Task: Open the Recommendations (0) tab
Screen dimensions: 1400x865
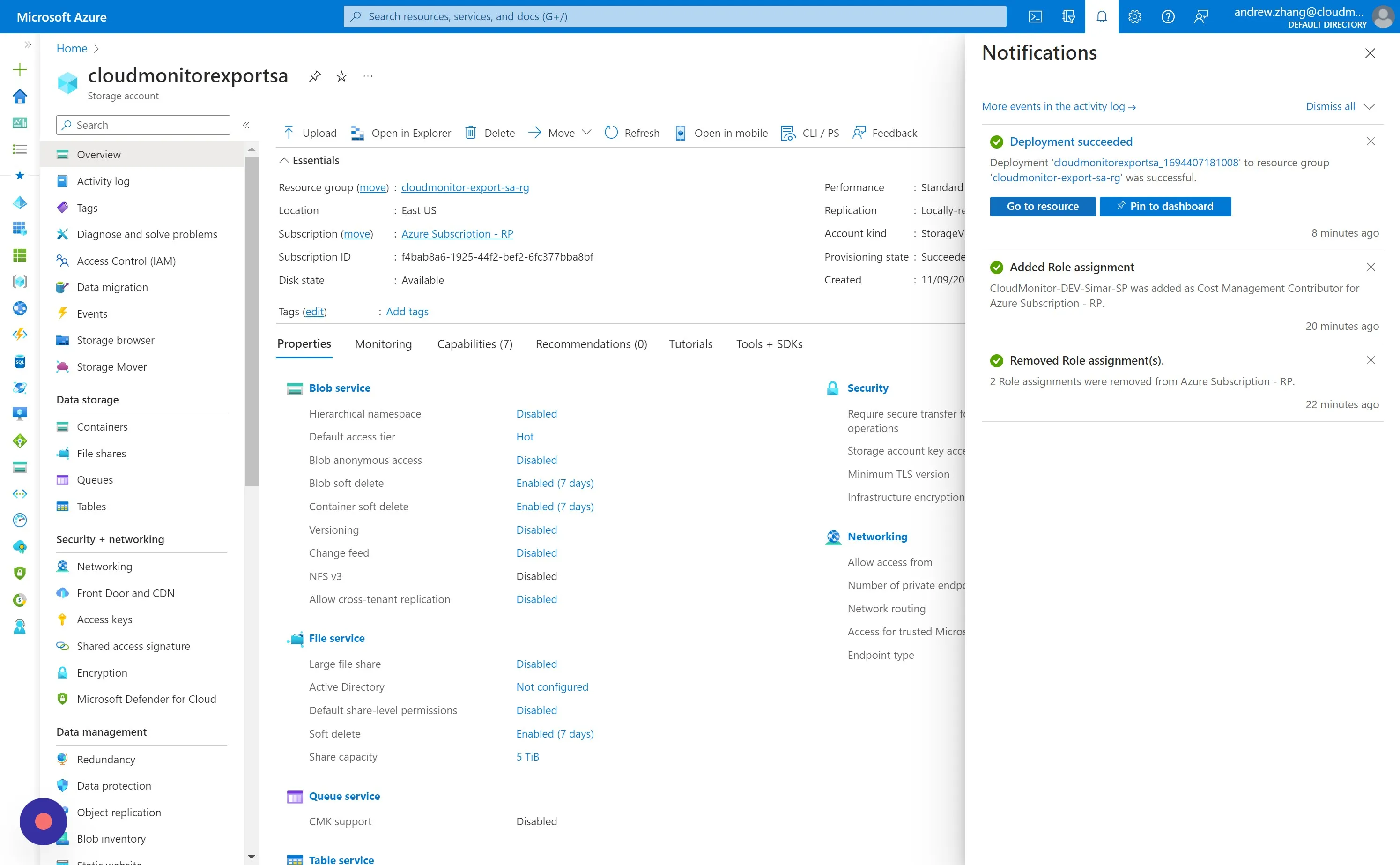Action: [591, 344]
